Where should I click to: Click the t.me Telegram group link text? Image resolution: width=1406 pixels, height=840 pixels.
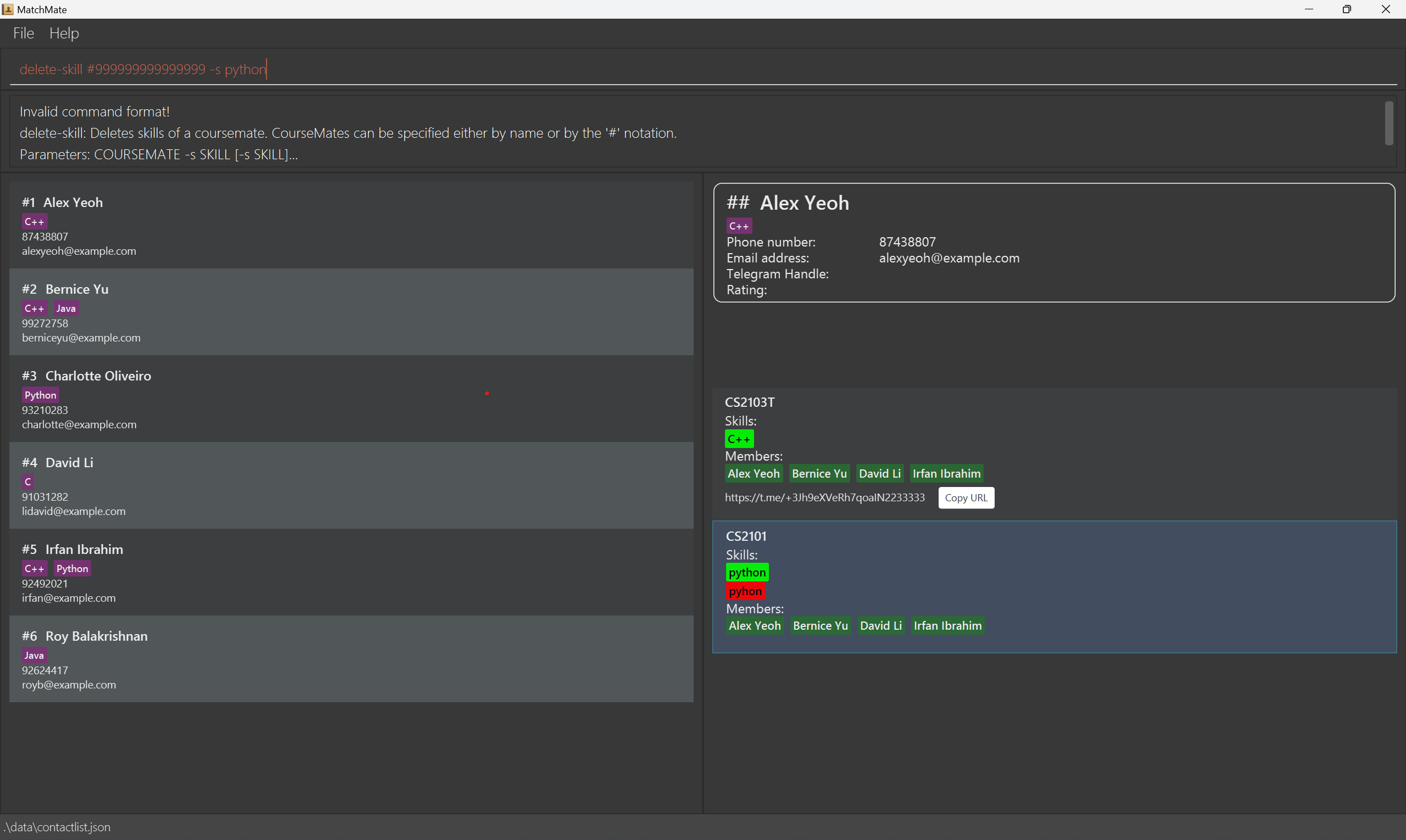824,497
